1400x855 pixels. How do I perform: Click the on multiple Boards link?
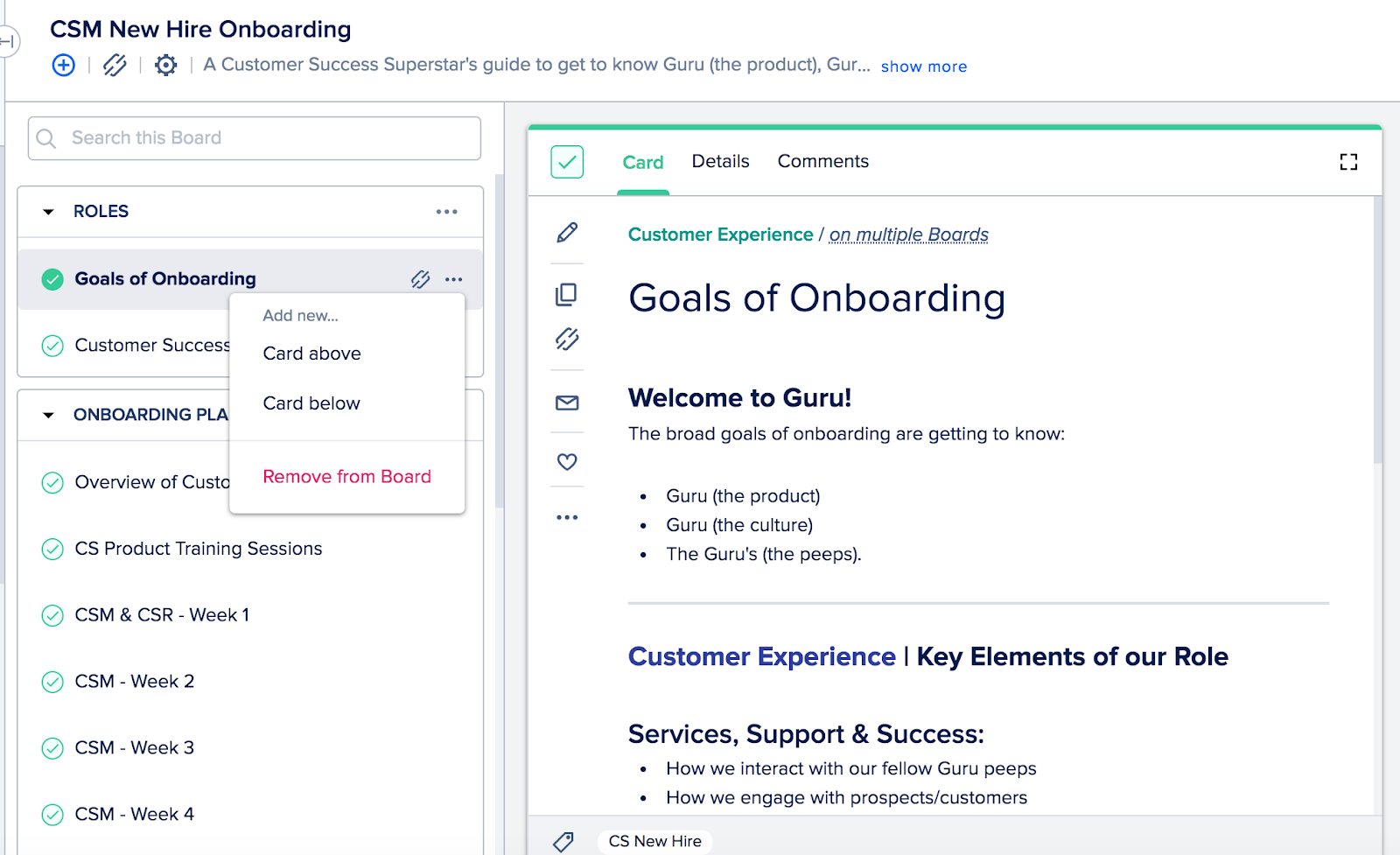(x=909, y=235)
